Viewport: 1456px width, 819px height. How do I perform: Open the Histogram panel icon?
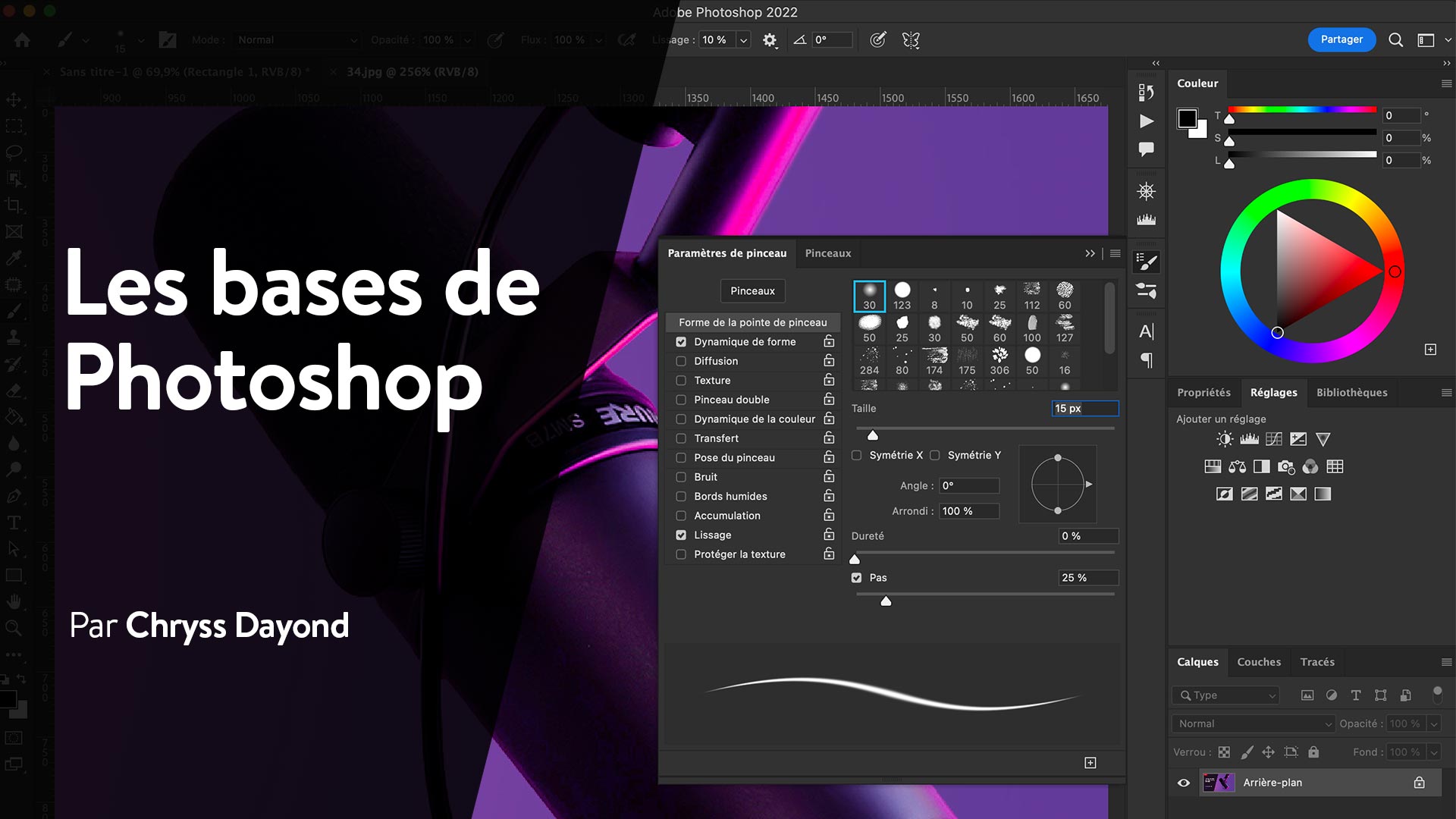tap(1147, 220)
